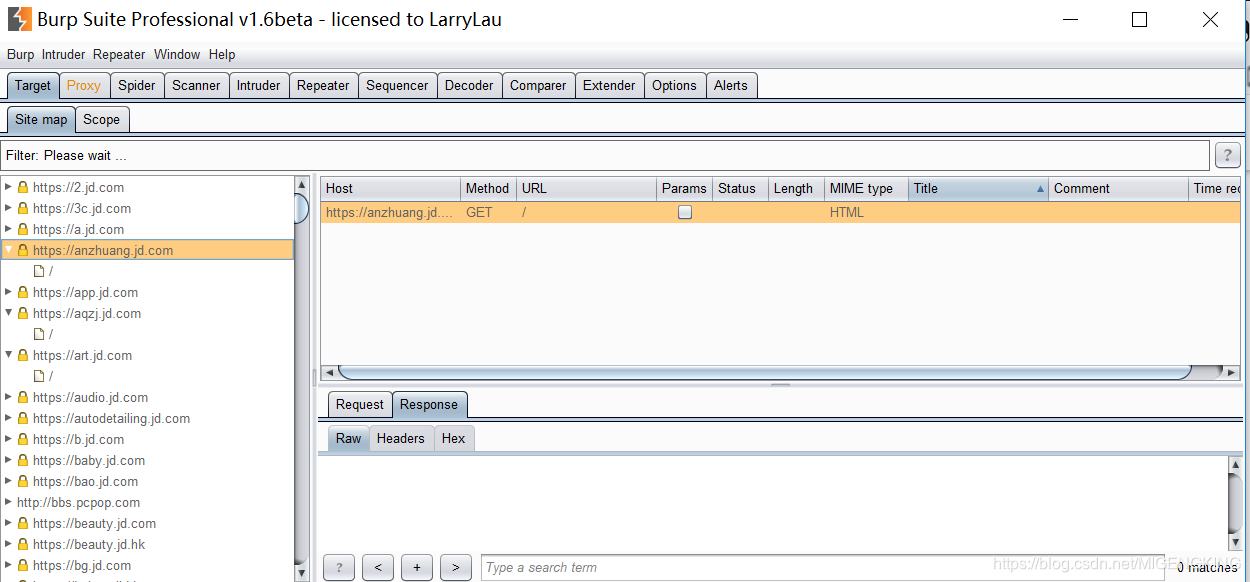Image resolution: width=1250 pixels, height=582 pixels.
Task: Sort table by Status column header
Action: click(x=740, y=188)
